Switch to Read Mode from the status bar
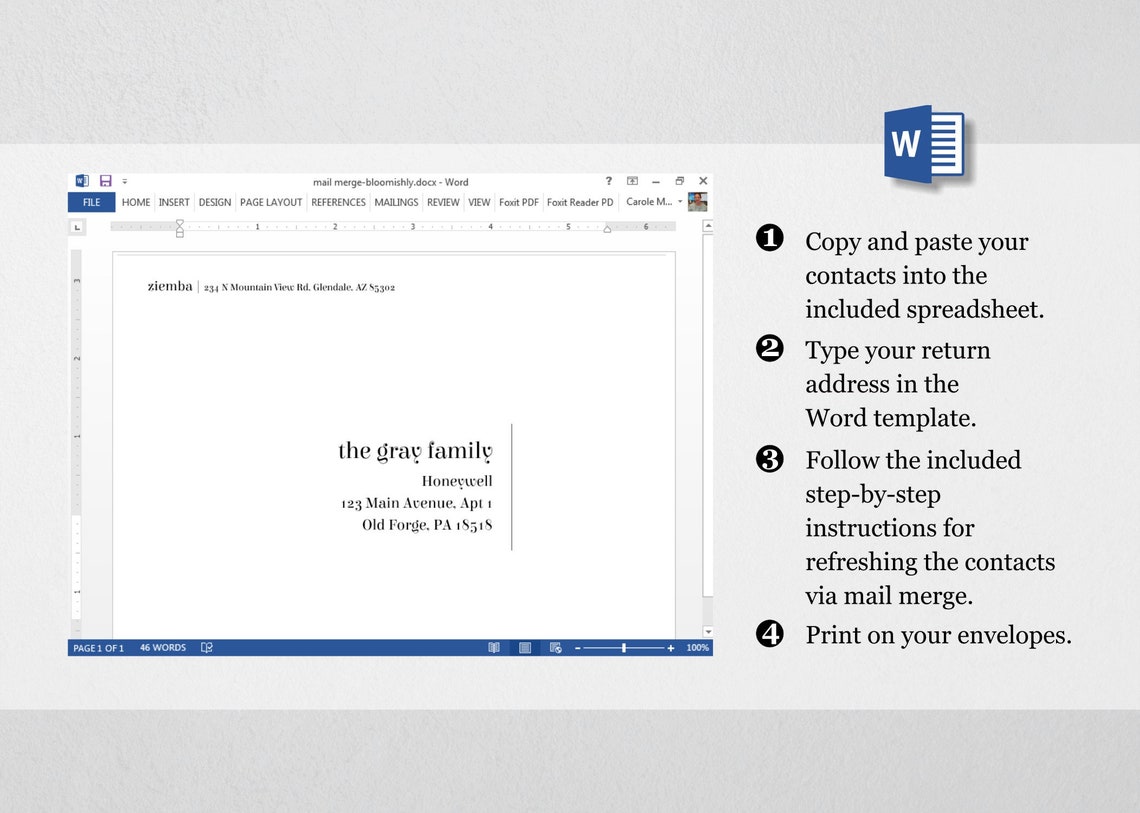 [x=494, y=647]
